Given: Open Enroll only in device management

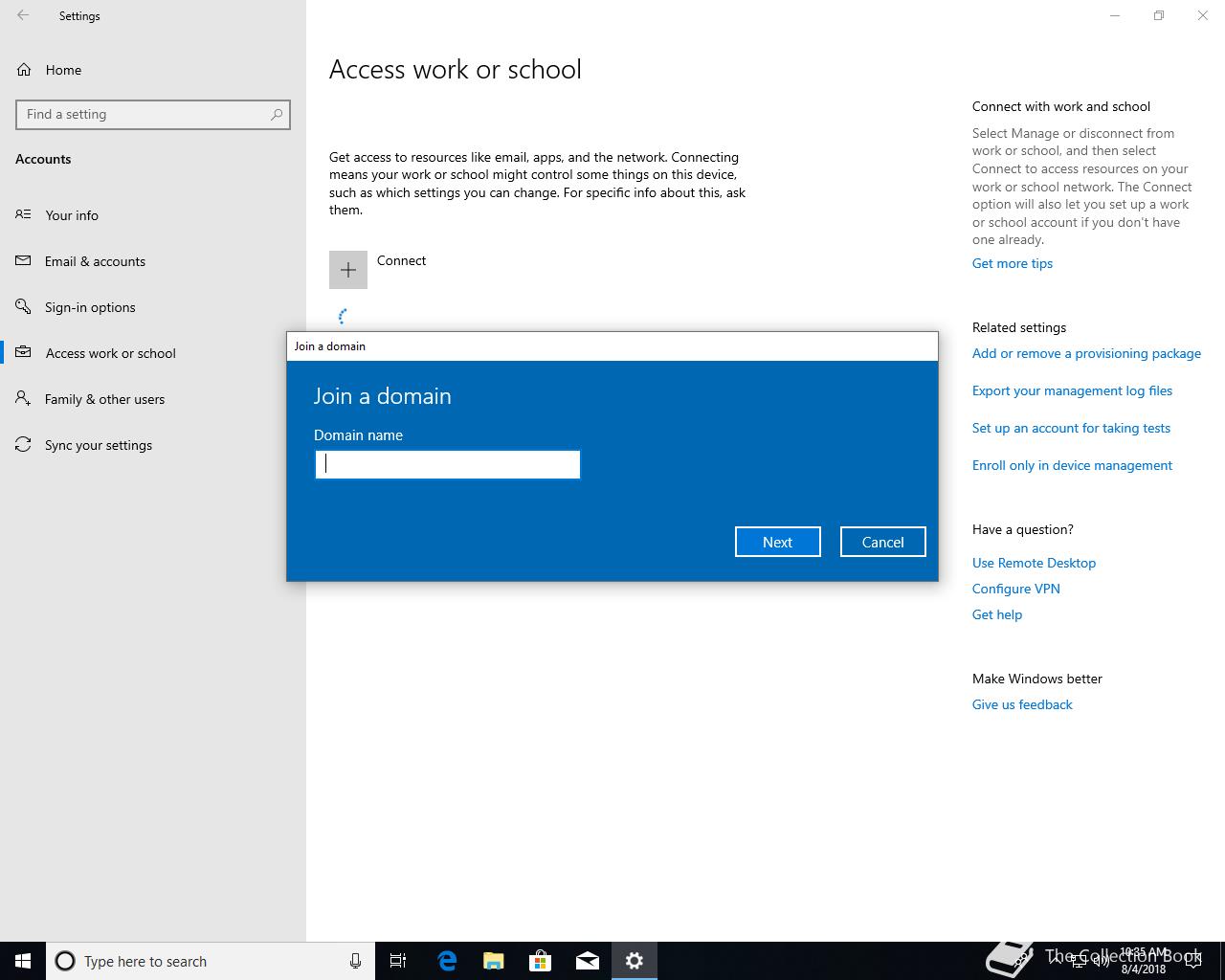Looking at the screenshot, I should tap(1072, 465).
